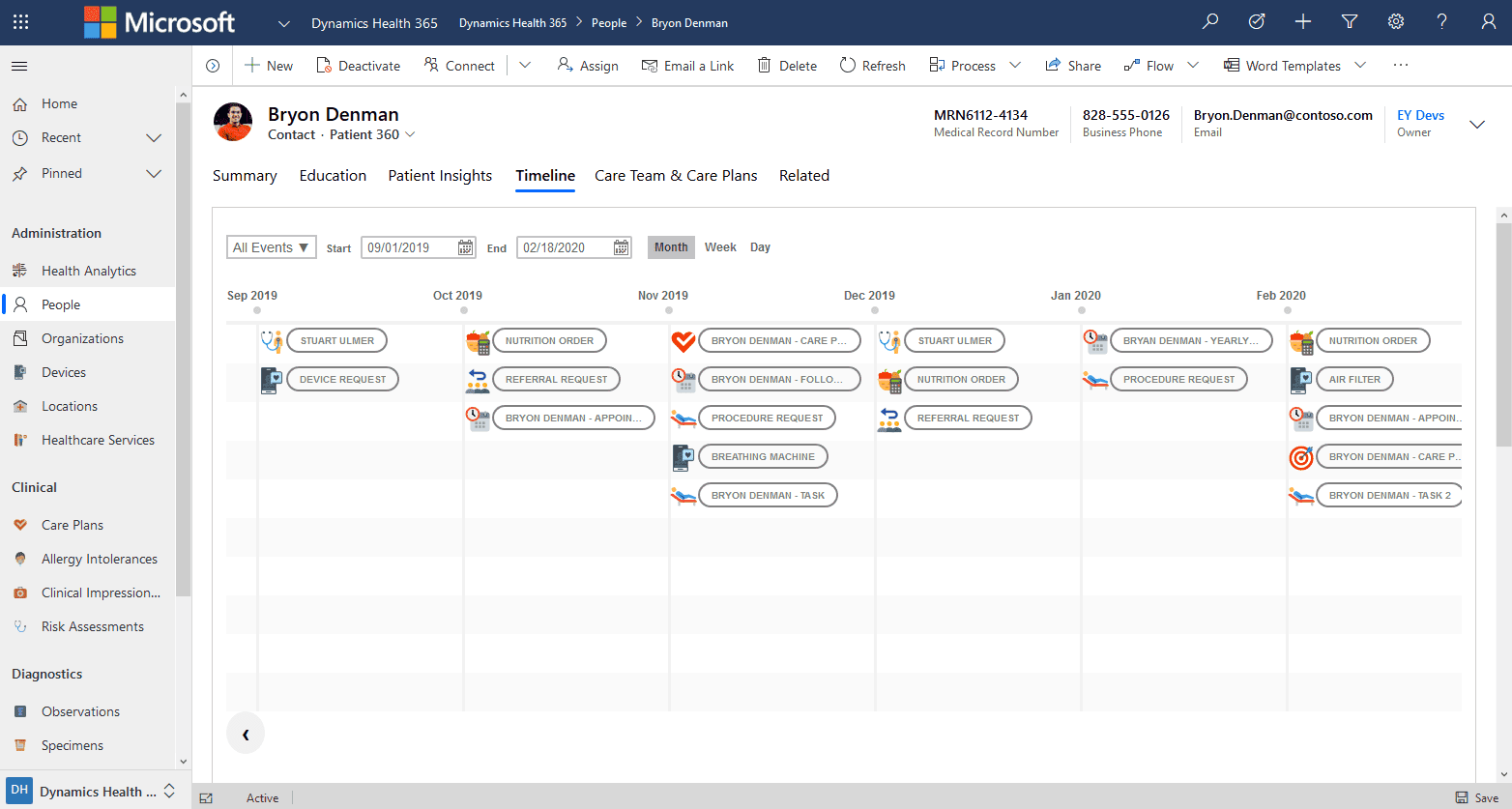Expand the Pinned section chevron
This screenshot has width=1512, height=809.
tap(153, 174)
